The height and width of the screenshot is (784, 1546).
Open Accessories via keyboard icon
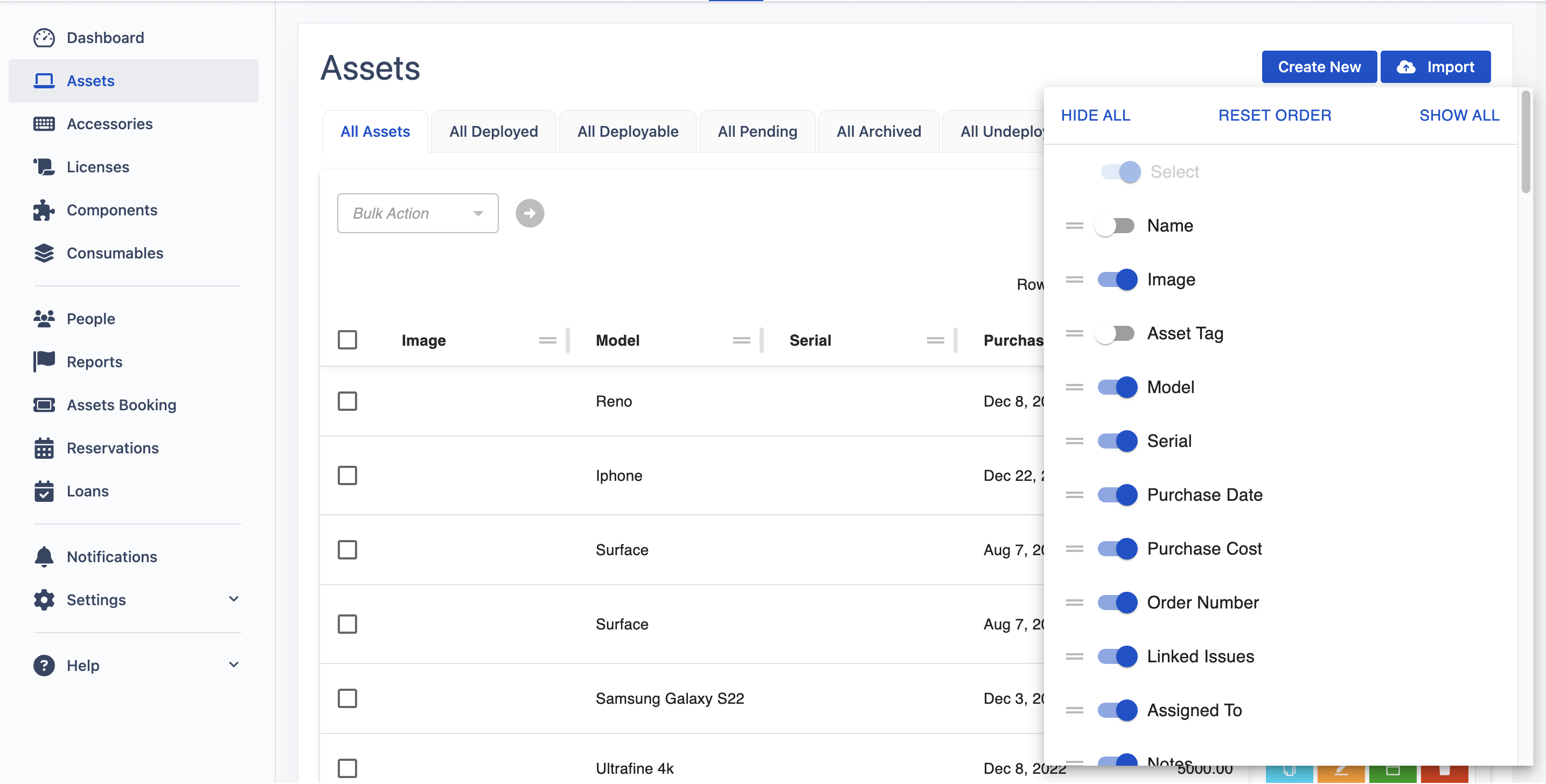click(44, 124)
